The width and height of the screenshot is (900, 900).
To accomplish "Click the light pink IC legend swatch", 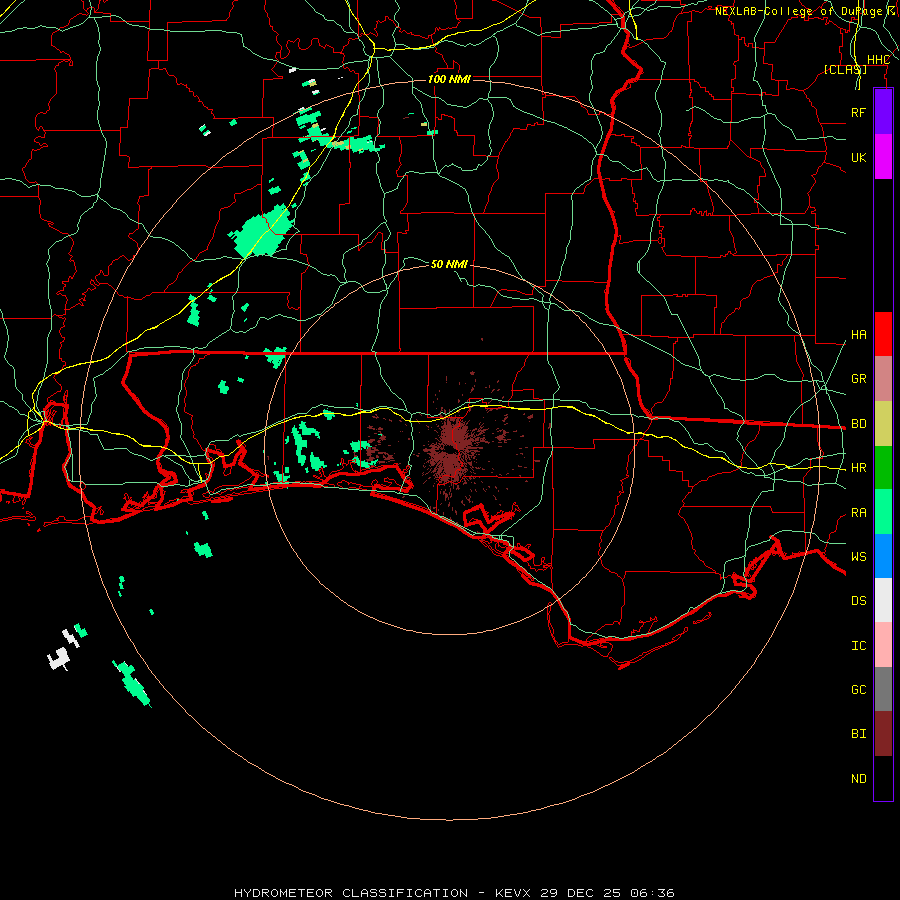I will point(883,645).
